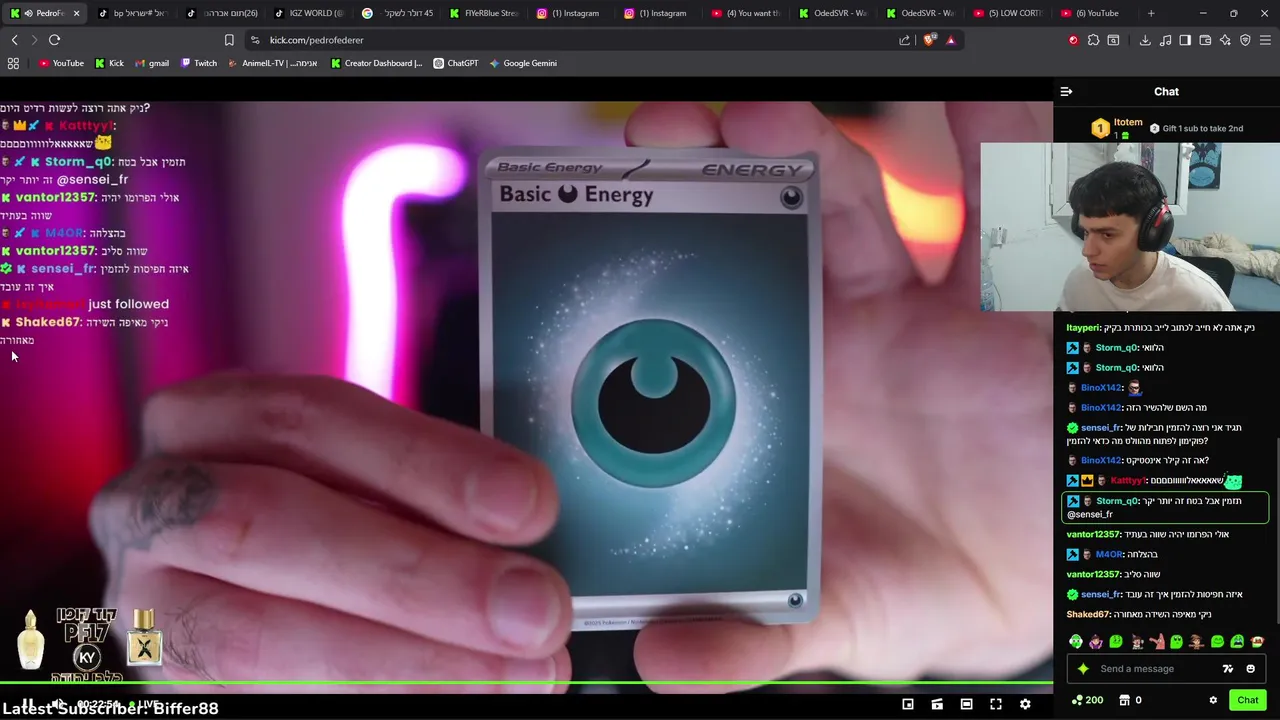Switch to theater mode

click(x=966, y=704)
